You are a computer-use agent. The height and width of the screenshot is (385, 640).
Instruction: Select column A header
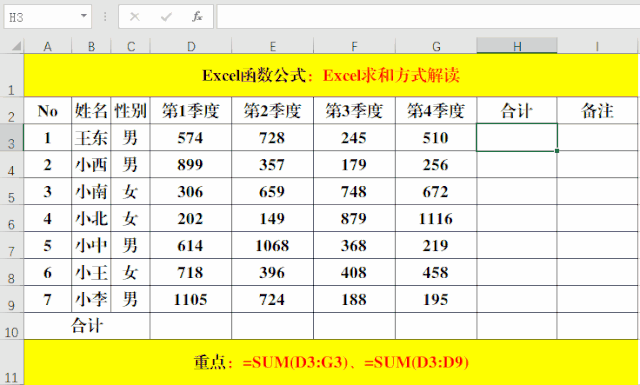48,46
